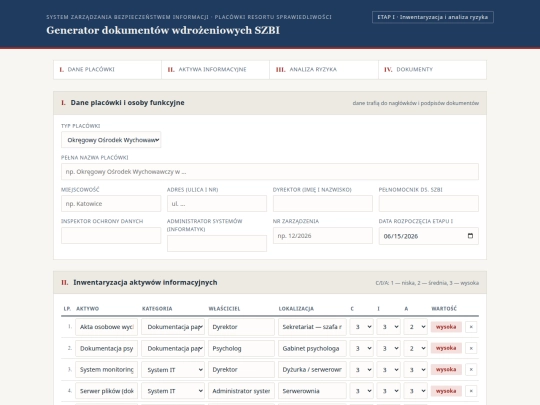Open the Dokumenty tab

[433, 70]
